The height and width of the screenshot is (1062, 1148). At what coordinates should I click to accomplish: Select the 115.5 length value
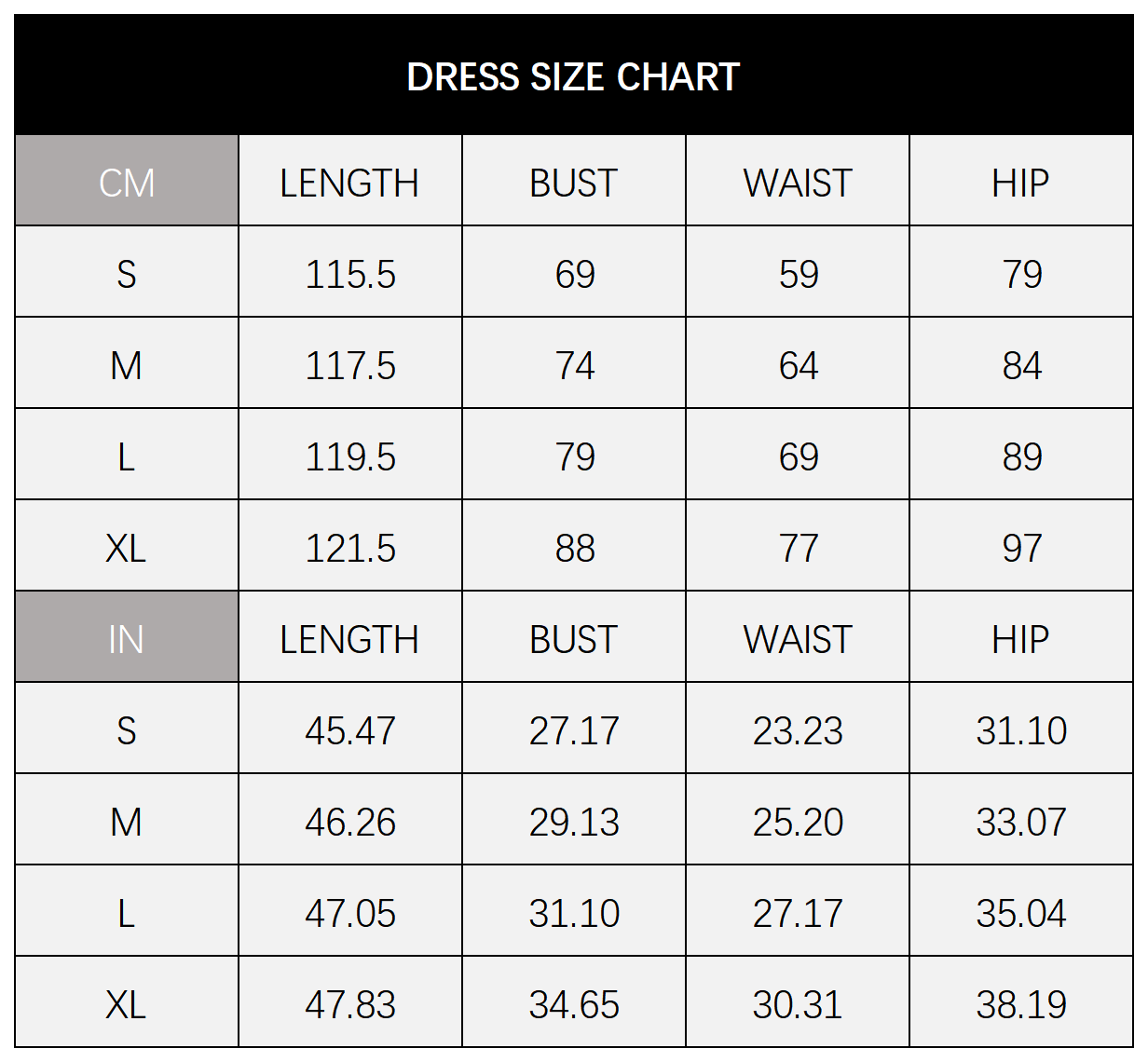350,274
